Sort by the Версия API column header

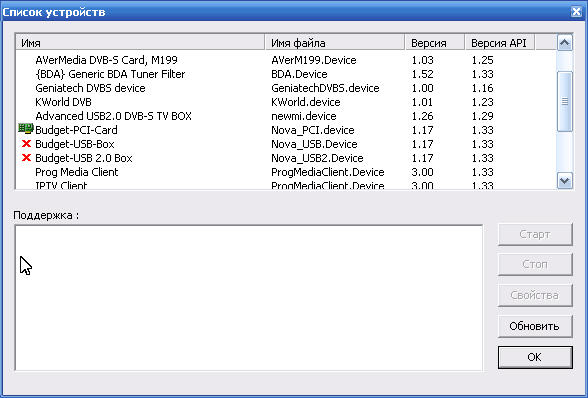[x=500, y=43]
